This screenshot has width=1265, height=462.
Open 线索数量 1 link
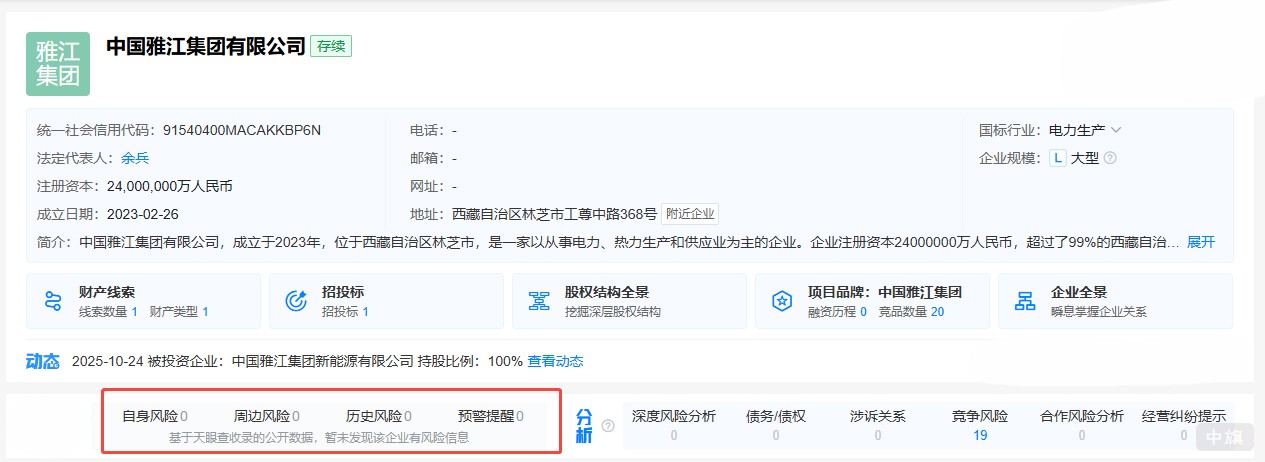coord(108,312)
